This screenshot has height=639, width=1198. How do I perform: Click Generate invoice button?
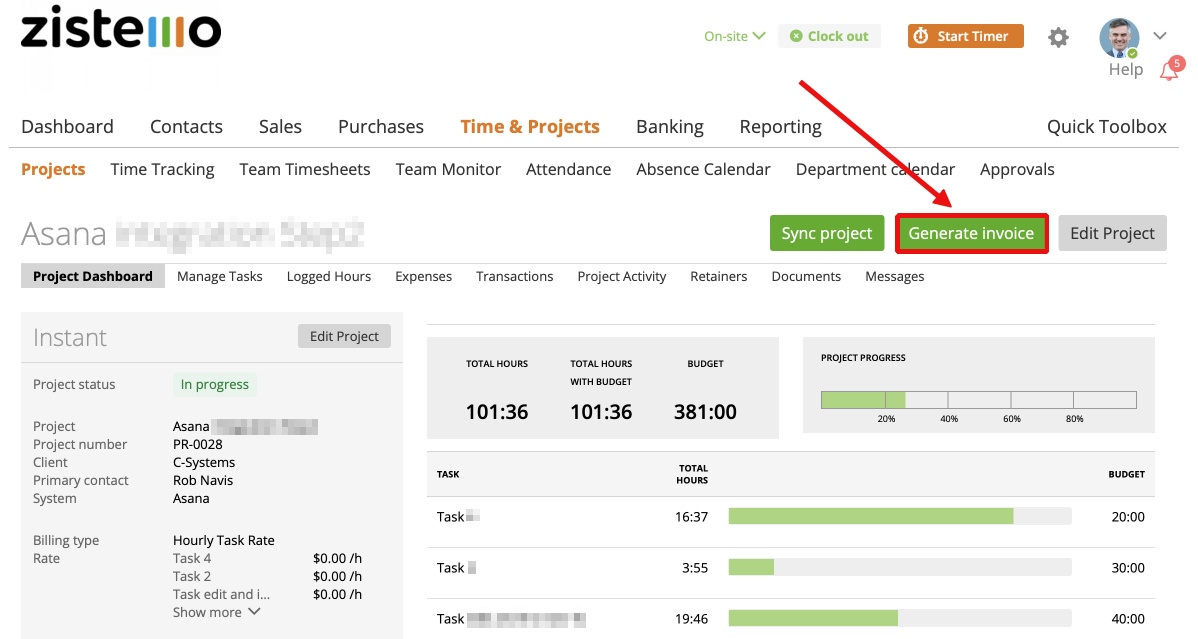coord(971,233)
